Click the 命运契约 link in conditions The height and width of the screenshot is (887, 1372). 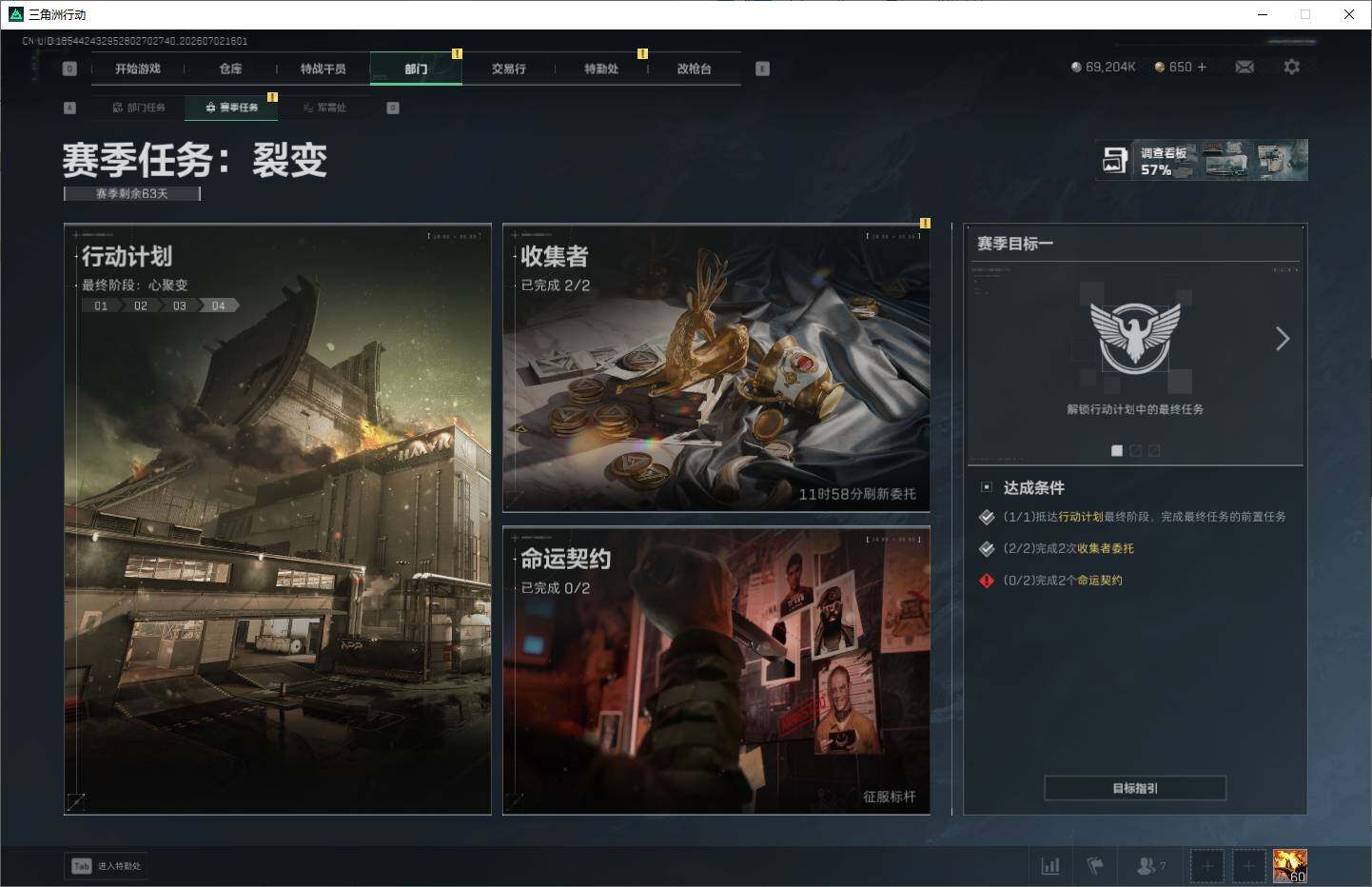coord(1100,581)
